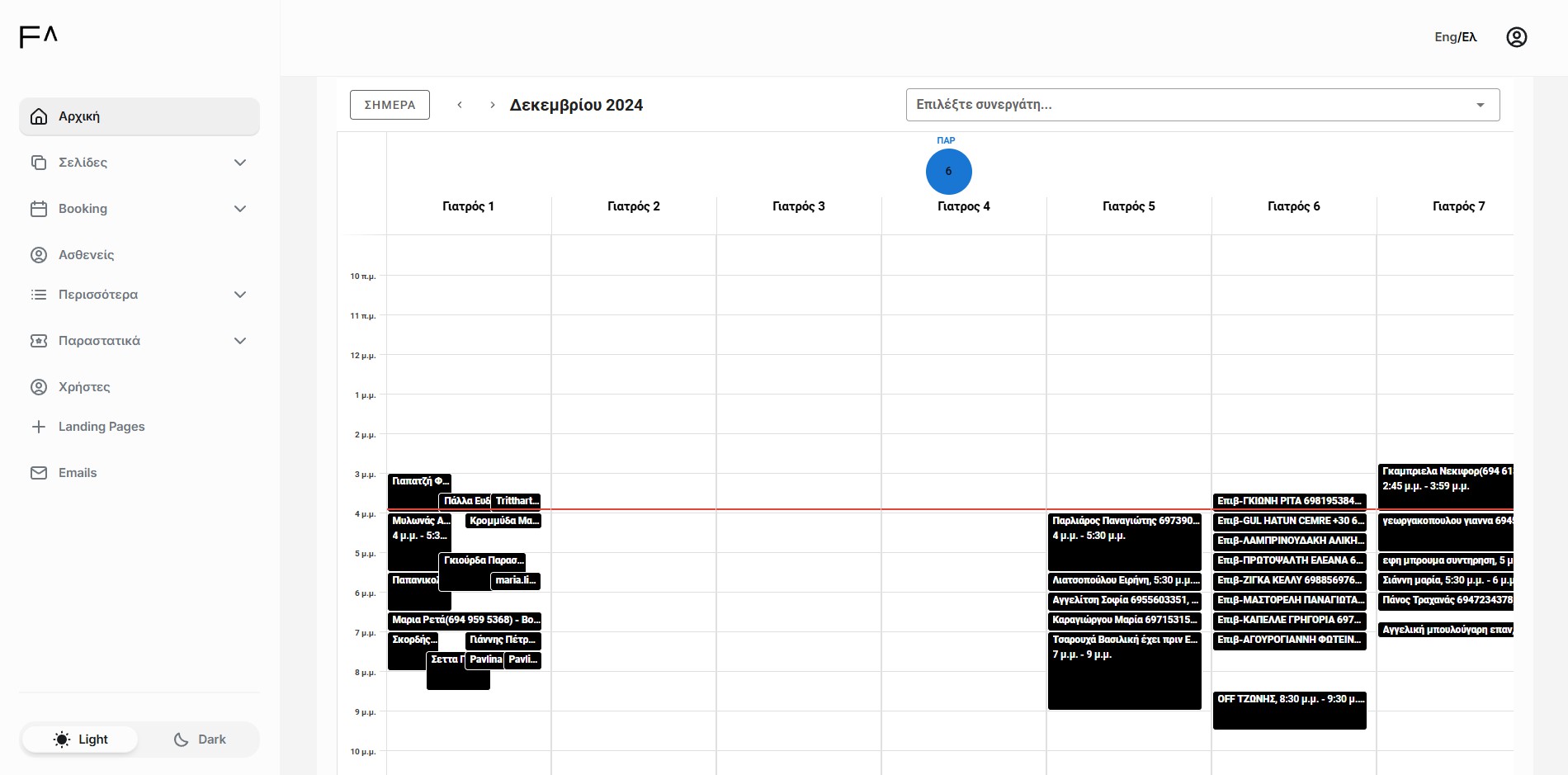
Task: Open the Επιλέξτε συνεργάτη dropdown
Action: tap(1202, 105)
